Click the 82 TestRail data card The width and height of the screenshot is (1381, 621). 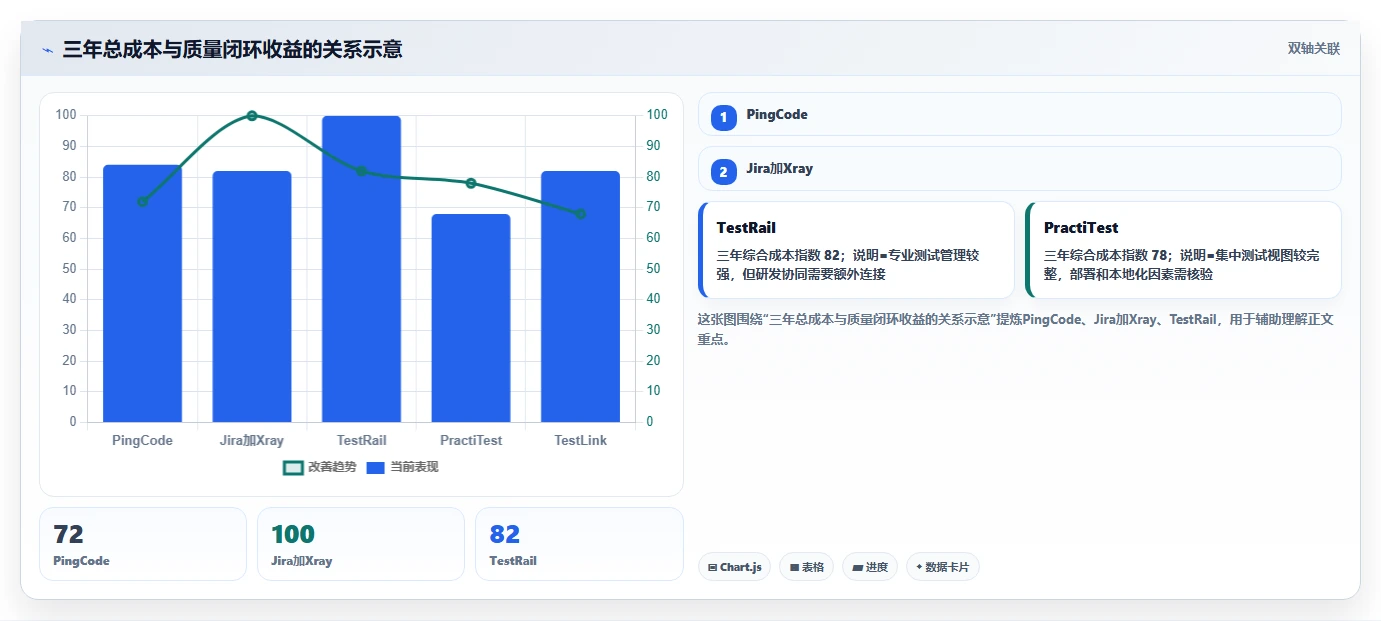[x=579, y=544]
